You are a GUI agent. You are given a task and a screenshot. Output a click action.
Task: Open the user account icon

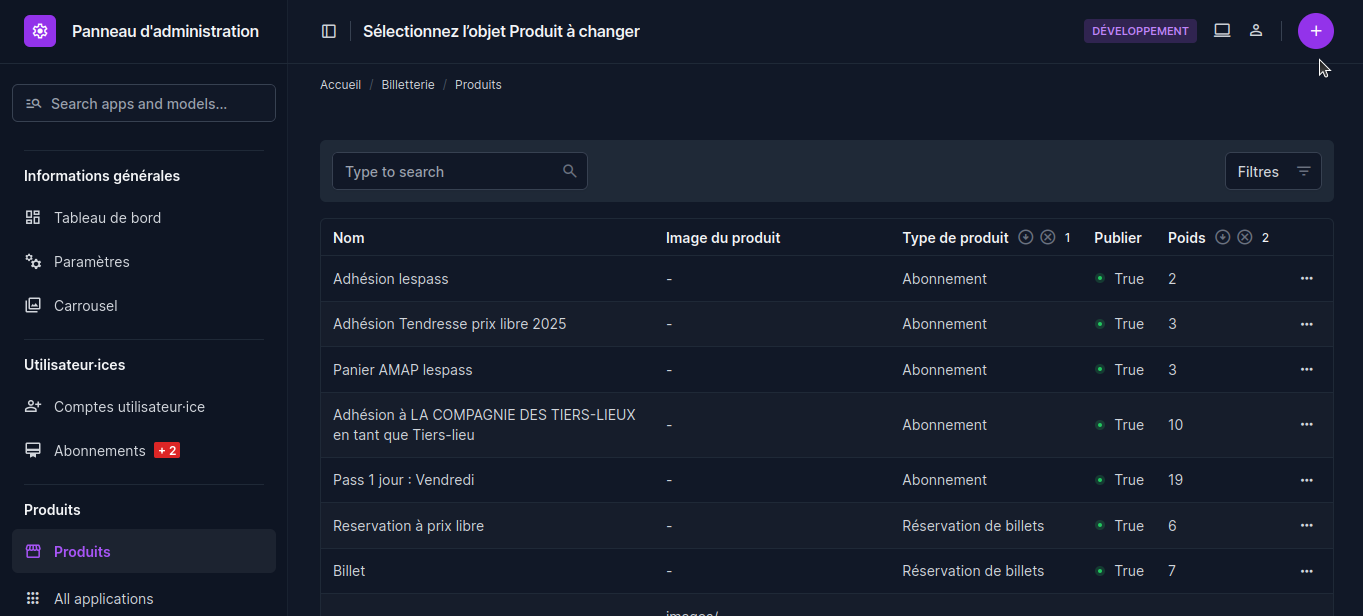pyautogui.click(x=1256, y=31)
